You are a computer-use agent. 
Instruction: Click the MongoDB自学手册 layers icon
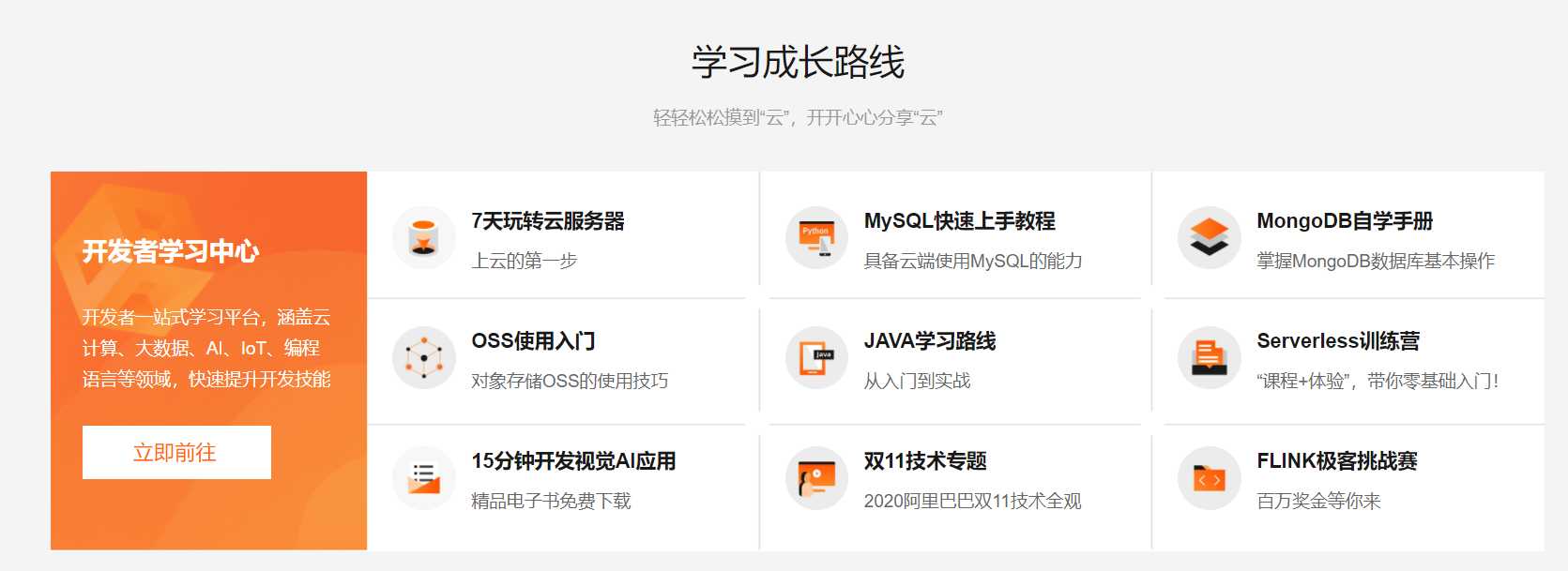(x=1210, y=238)
